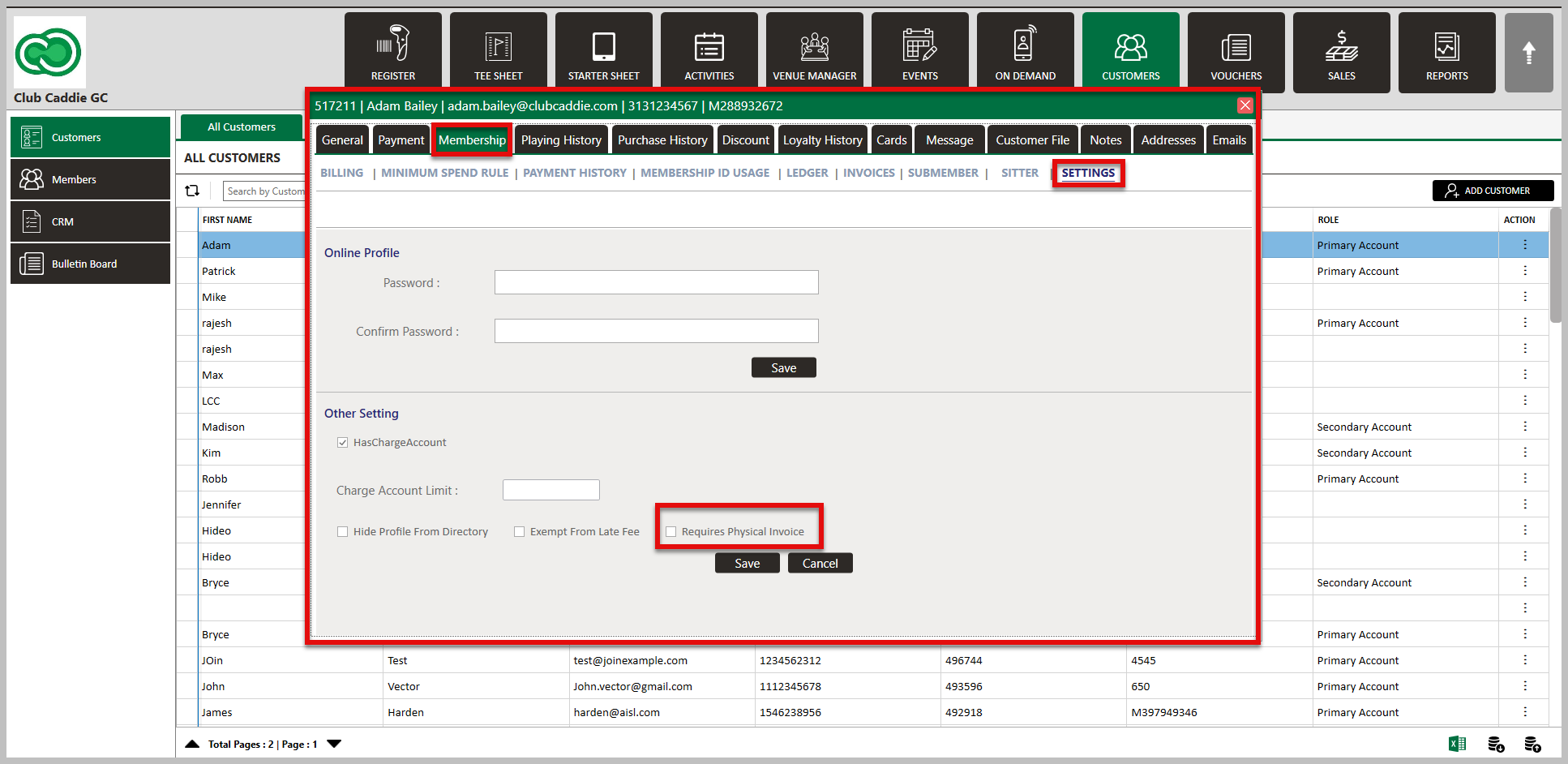This screenshot has height=764, width=1568.
Task: Open the Message tab
Action: 949,139
